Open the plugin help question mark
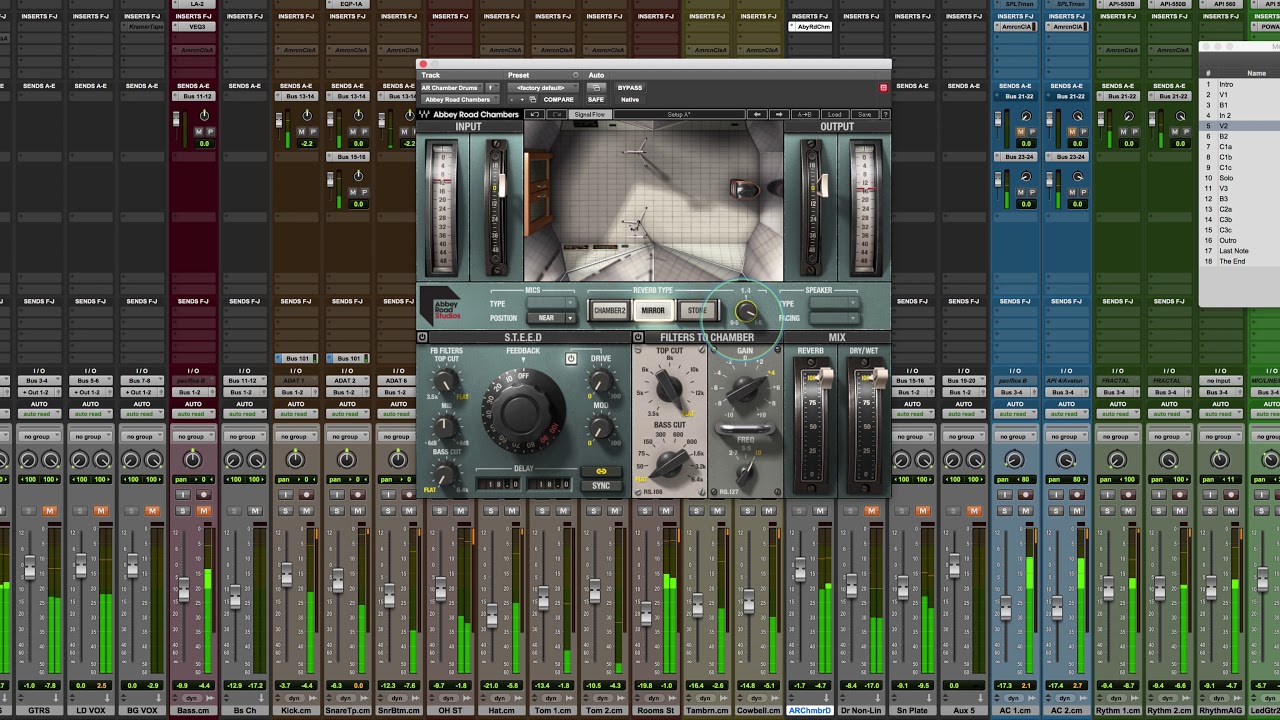1280x720 pixels. (x=885, y=114)
